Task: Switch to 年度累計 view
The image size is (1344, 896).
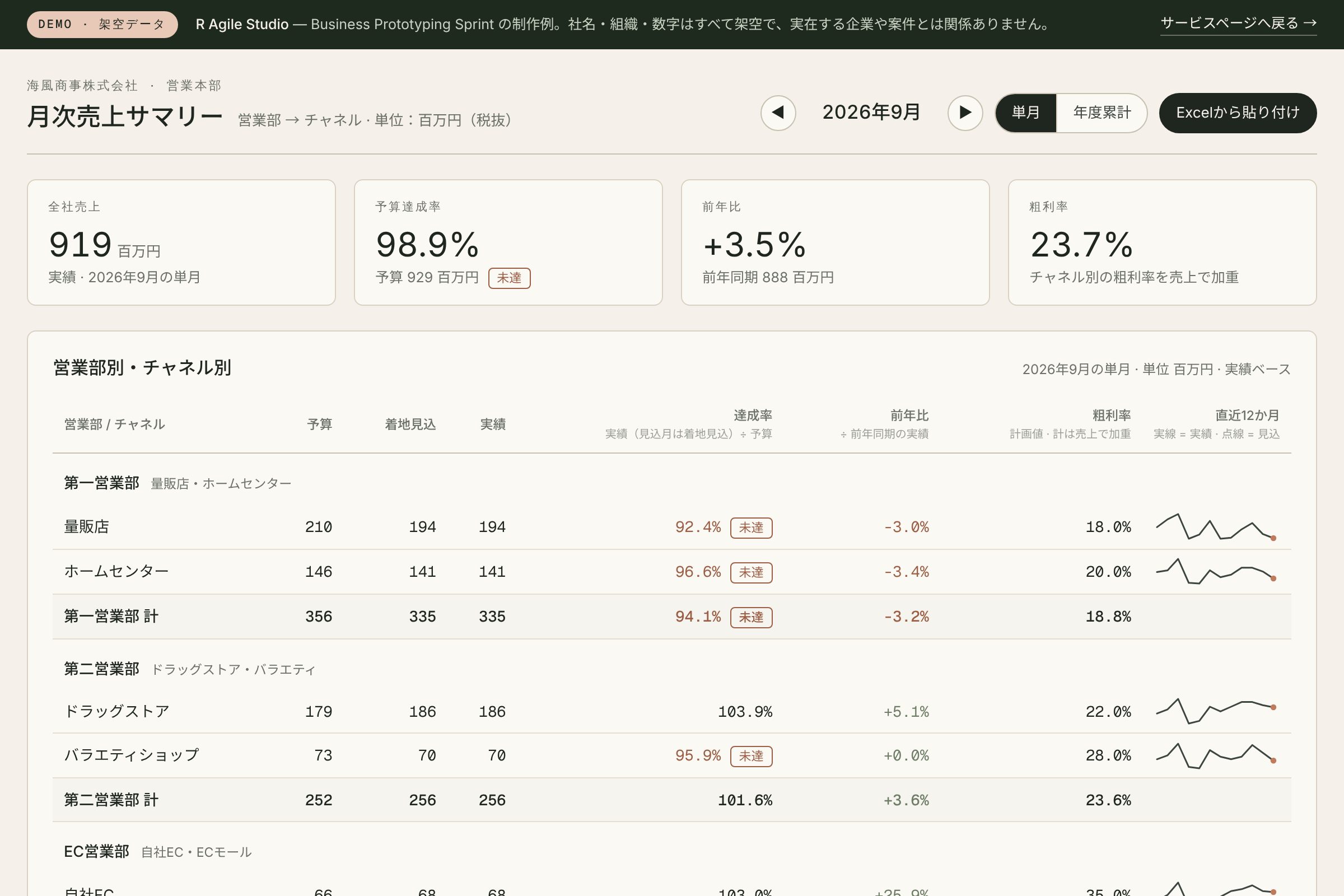Action: coord(1101,113)
